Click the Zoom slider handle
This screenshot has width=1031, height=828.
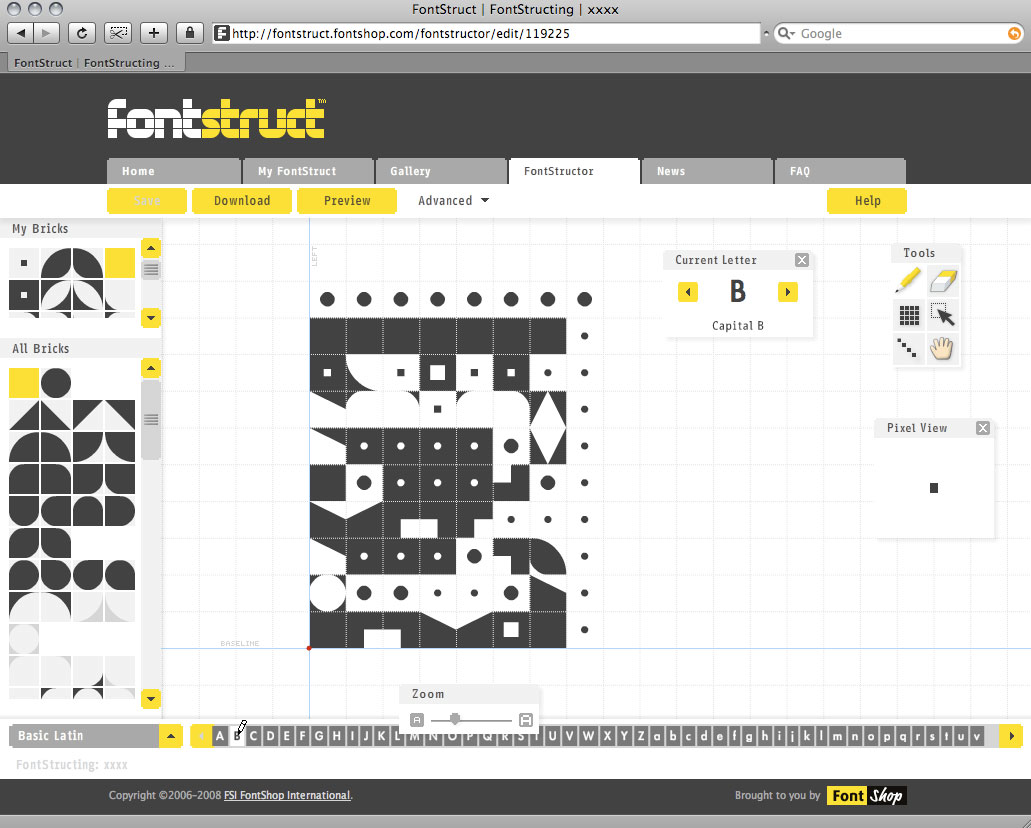(x=456, y=719)
